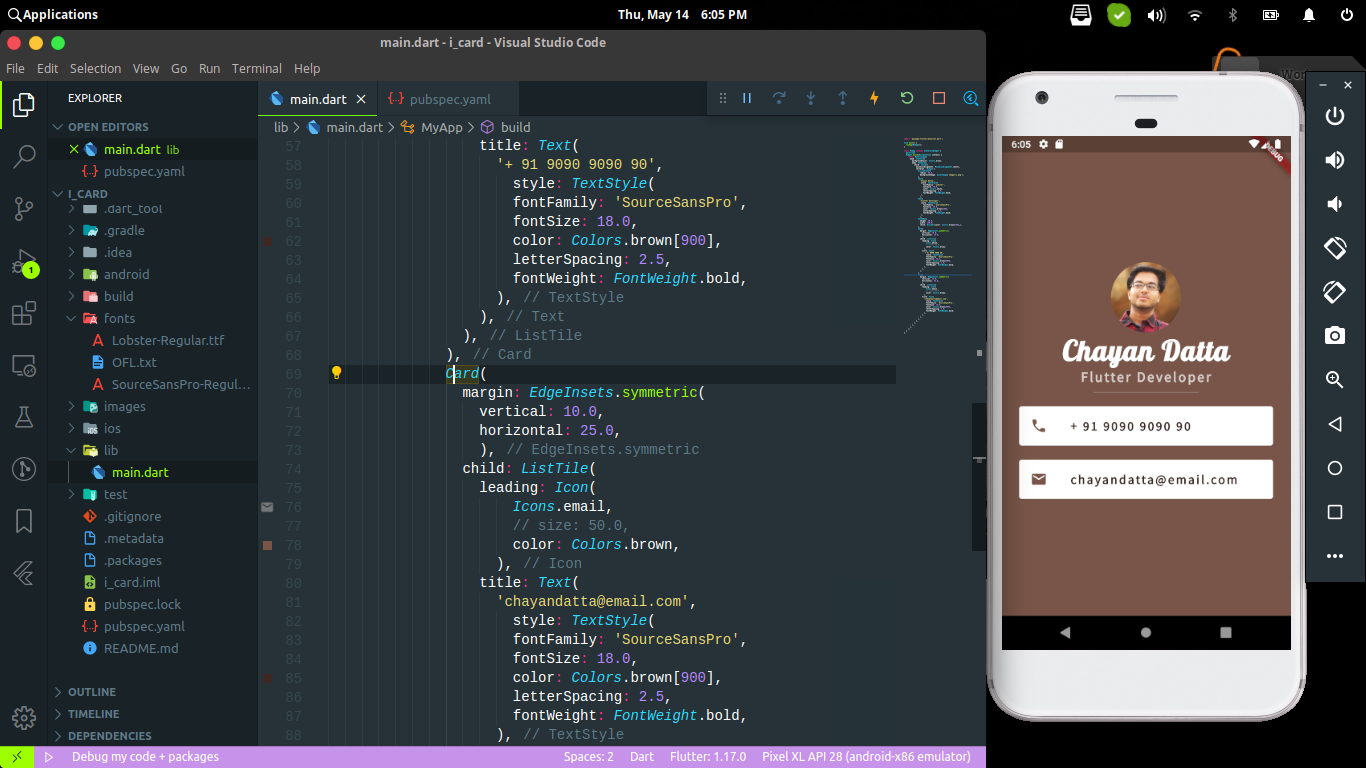This screenshot has height=768, width=1366.
Task: Lower the emulator volume
Action: point(1335,204)
